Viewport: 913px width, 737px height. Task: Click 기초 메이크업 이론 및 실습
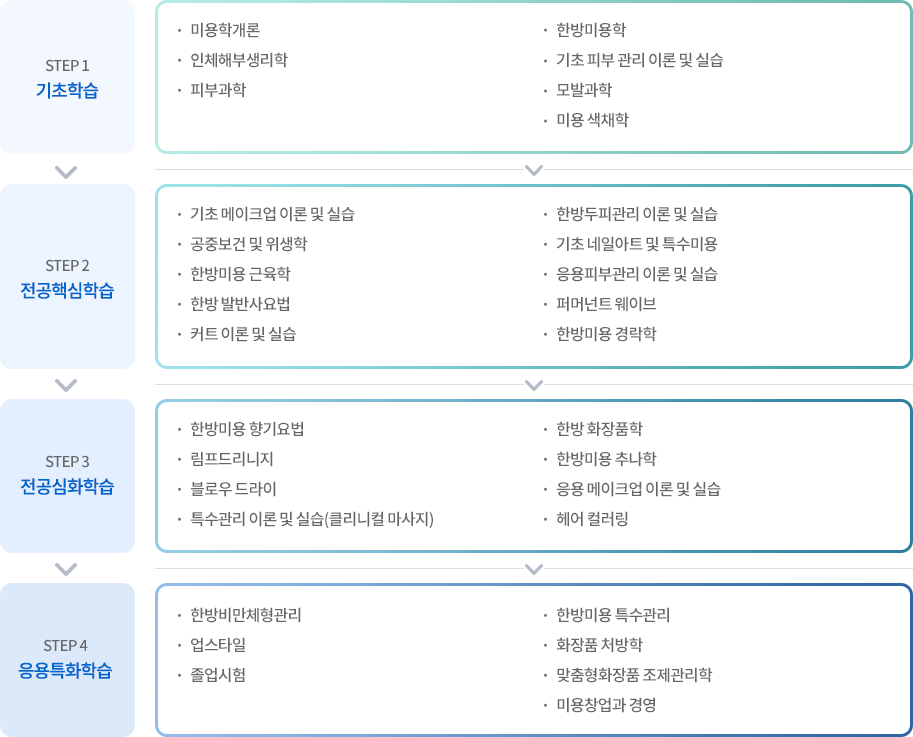point(273,214)
